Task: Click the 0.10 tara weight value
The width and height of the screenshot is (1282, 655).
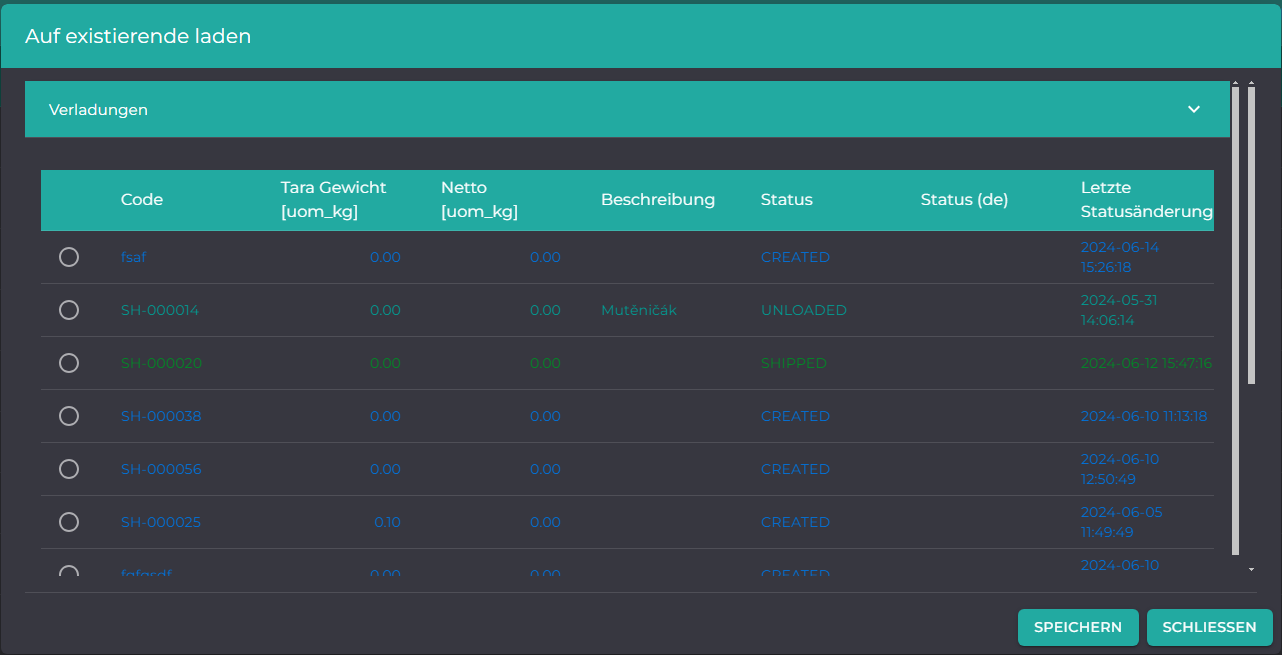Action: pyautogui.click(x=387, y=522)
